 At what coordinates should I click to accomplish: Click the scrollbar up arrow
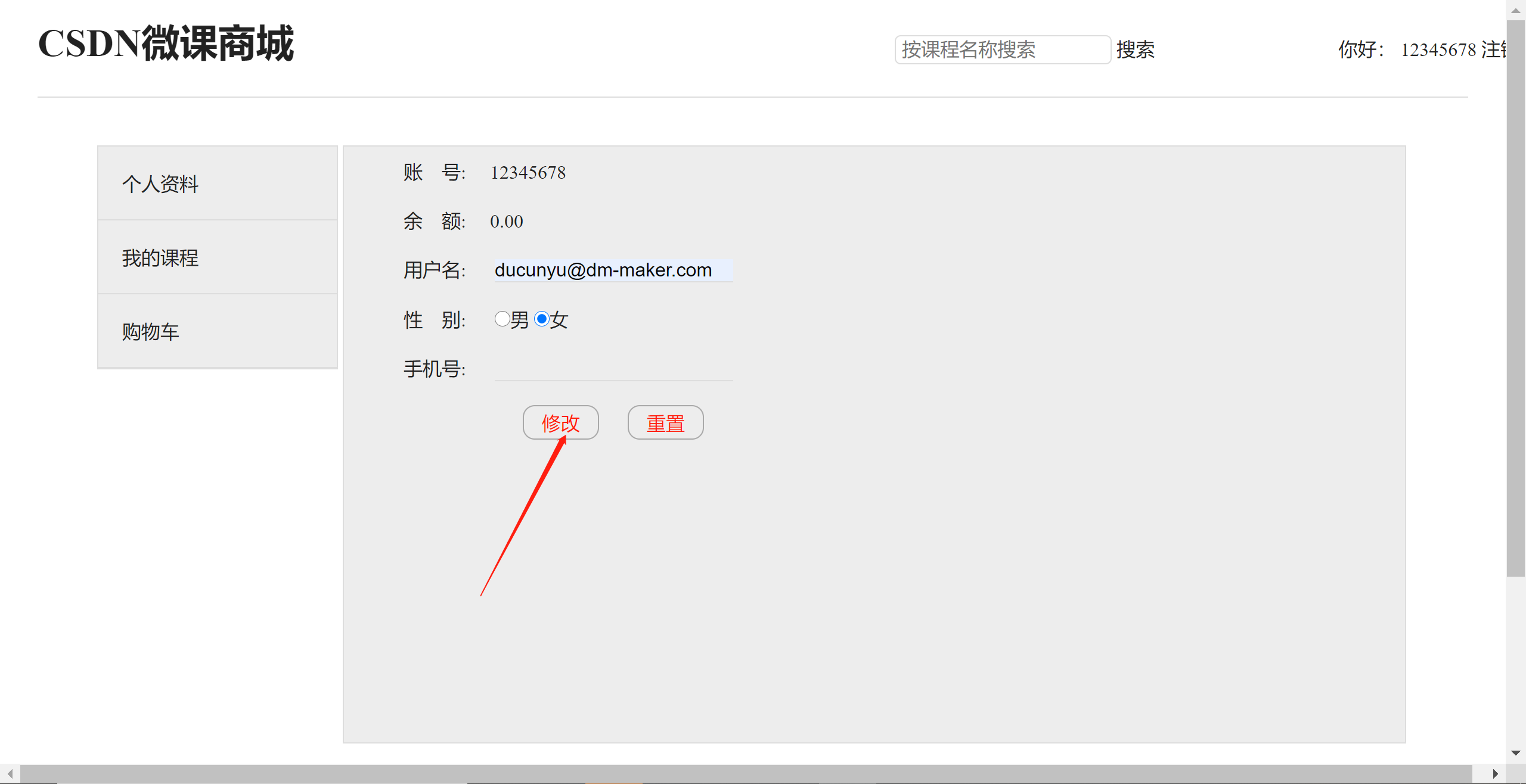click(1515, 10)
